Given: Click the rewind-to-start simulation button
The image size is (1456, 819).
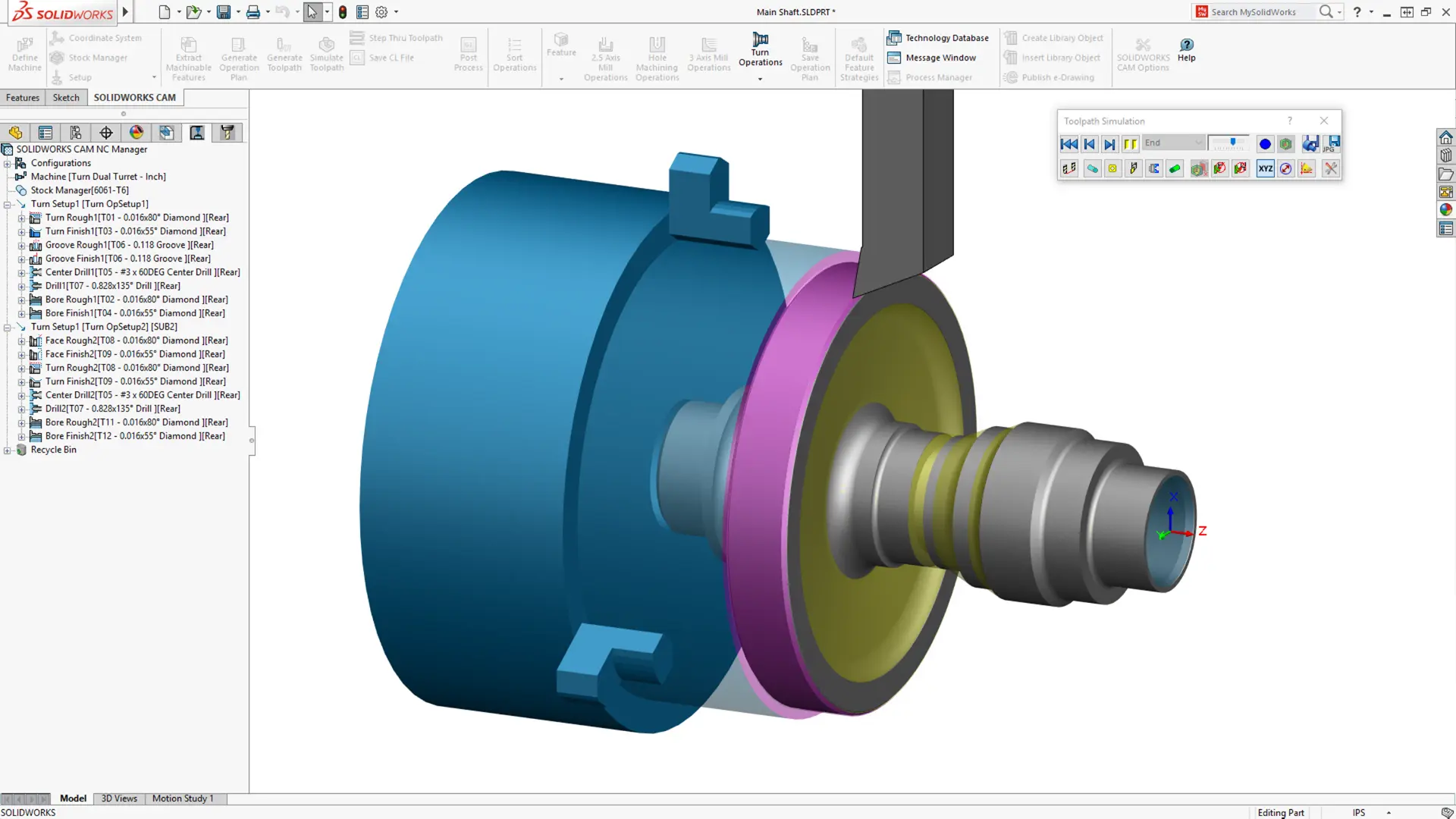Looking at the screenshot, I should click(1068, 144).
